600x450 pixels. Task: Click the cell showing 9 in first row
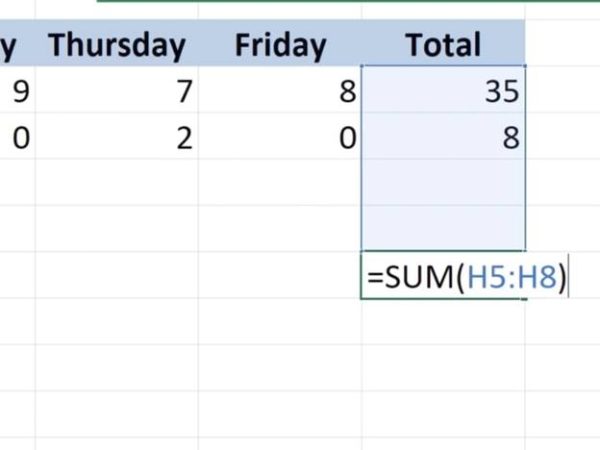pos(18,90)
